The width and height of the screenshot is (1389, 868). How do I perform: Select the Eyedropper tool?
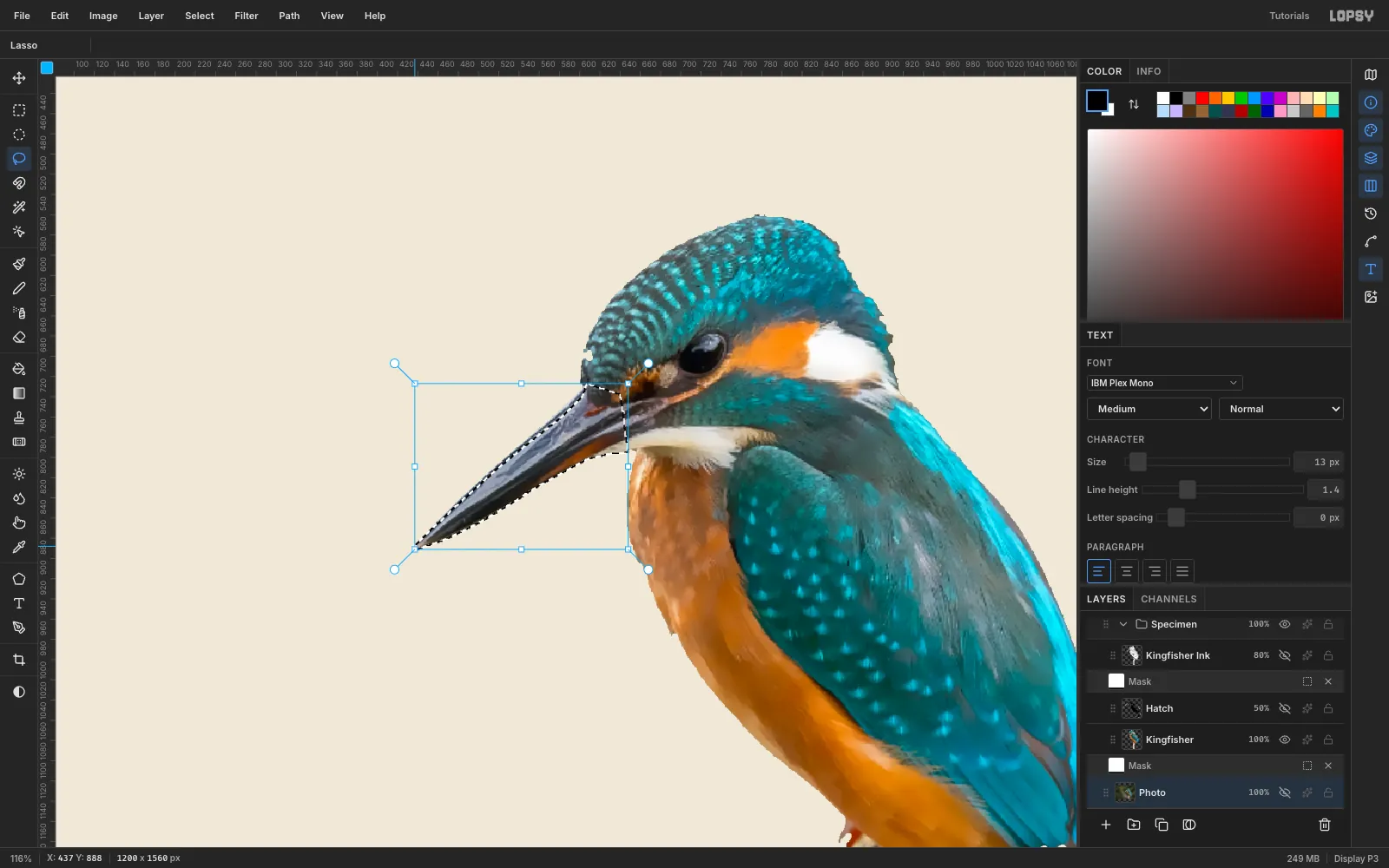click(19, 547)
